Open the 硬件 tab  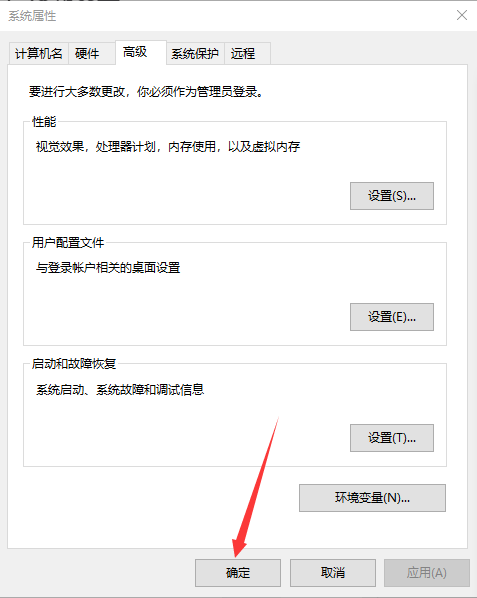pos(92,53)
